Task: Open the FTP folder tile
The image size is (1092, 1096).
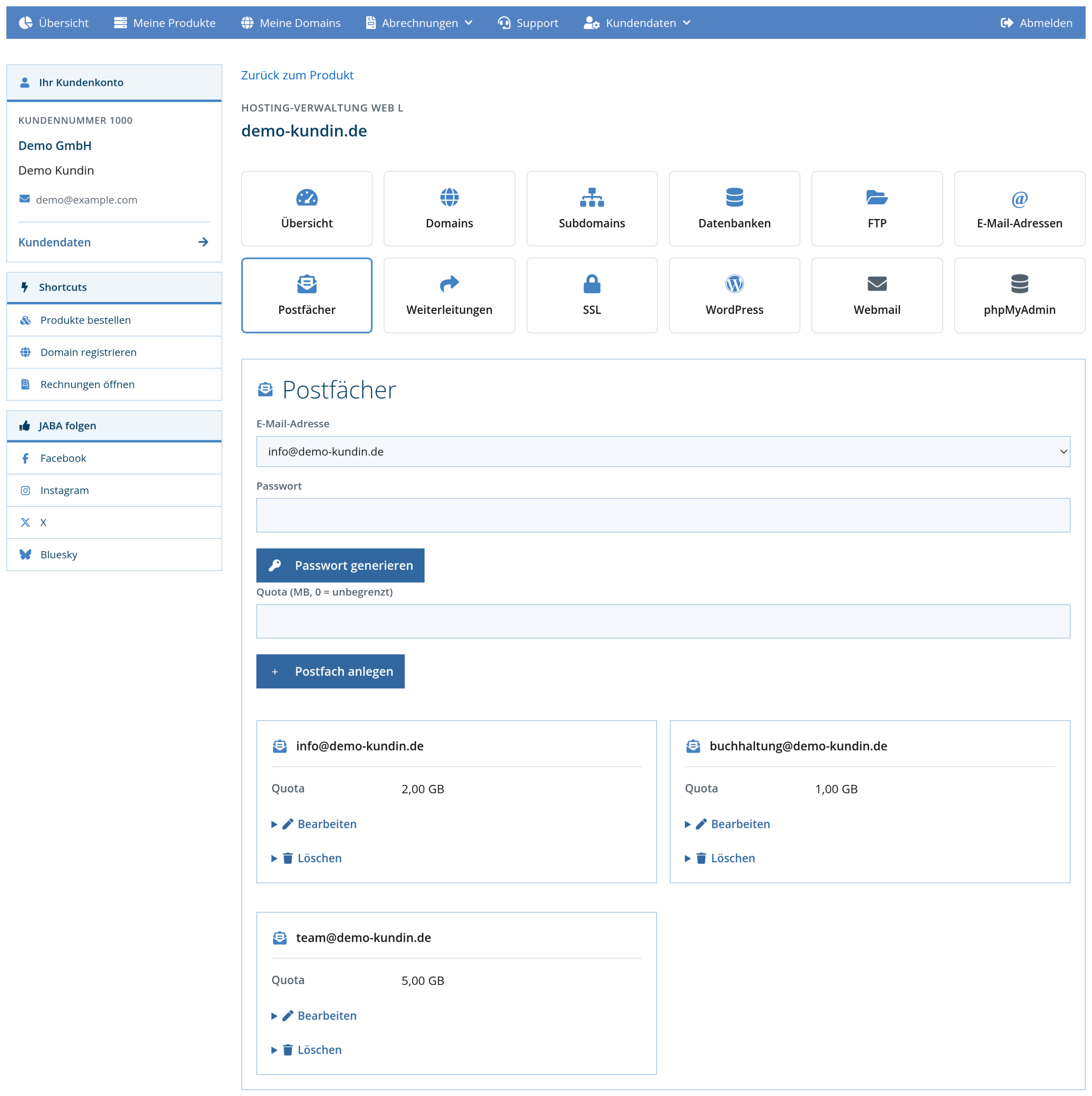Action: click(876, 208)
